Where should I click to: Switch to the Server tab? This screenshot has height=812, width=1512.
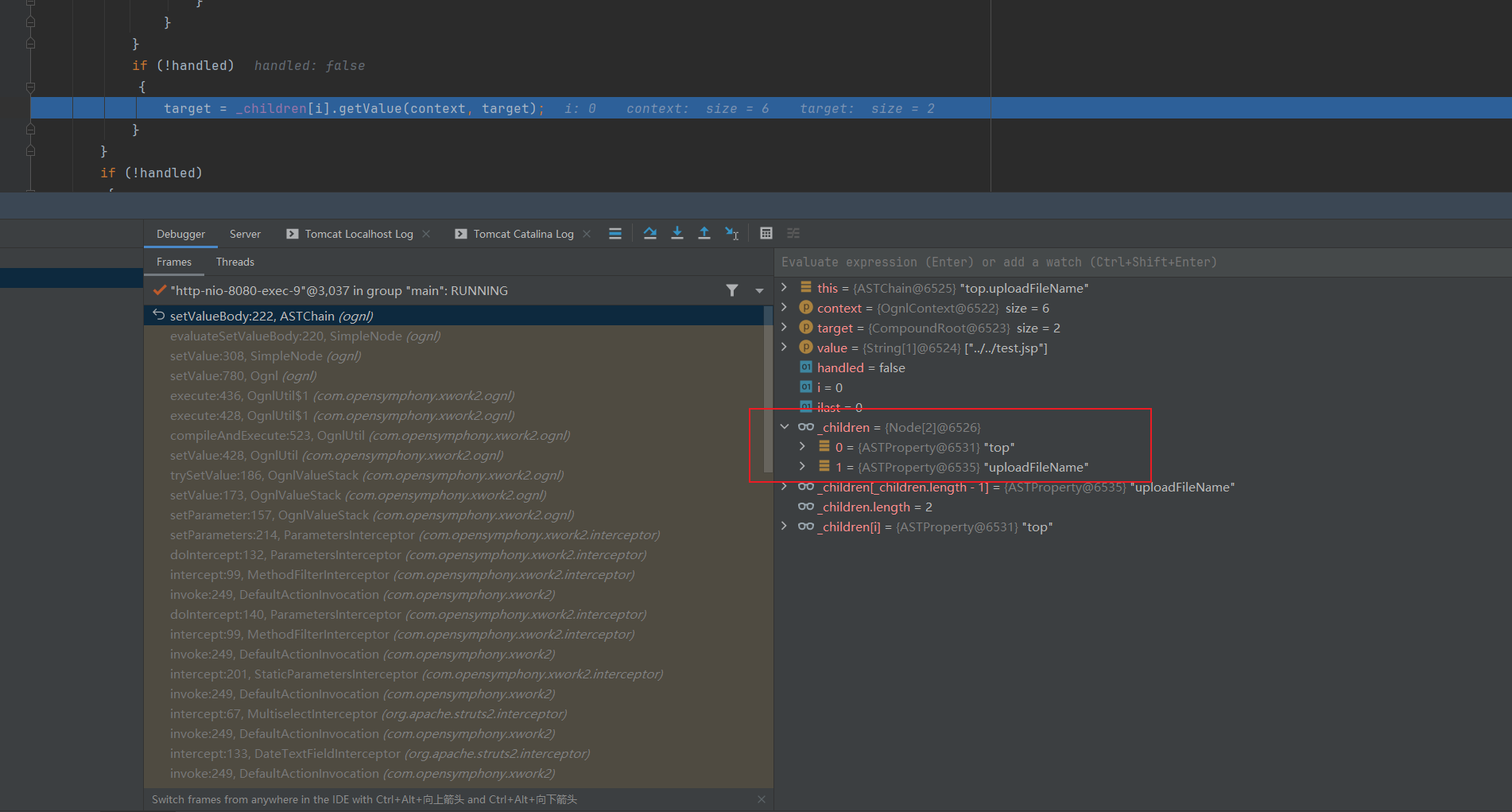pyautogui.click(x=245, y=234)
